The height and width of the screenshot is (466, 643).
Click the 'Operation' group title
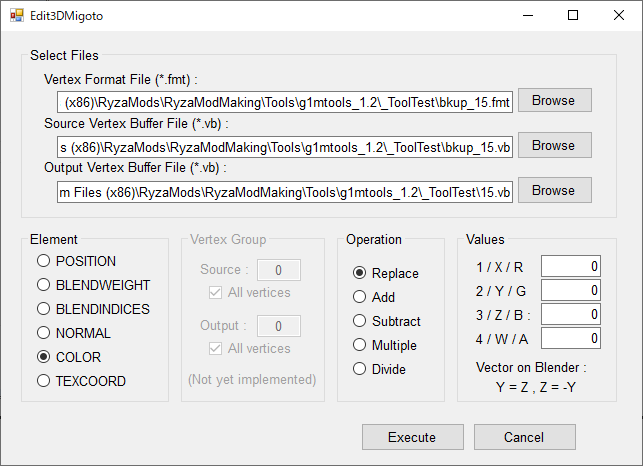374,240
